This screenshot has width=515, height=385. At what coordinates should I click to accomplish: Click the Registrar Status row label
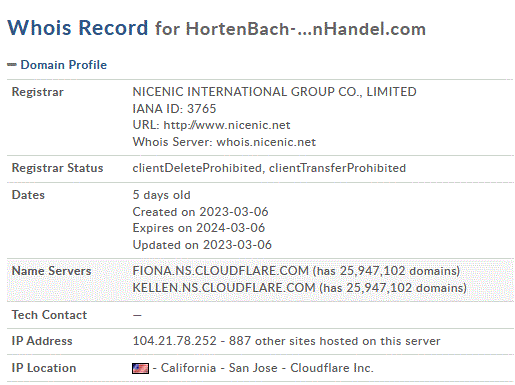[x=57, y=168]
